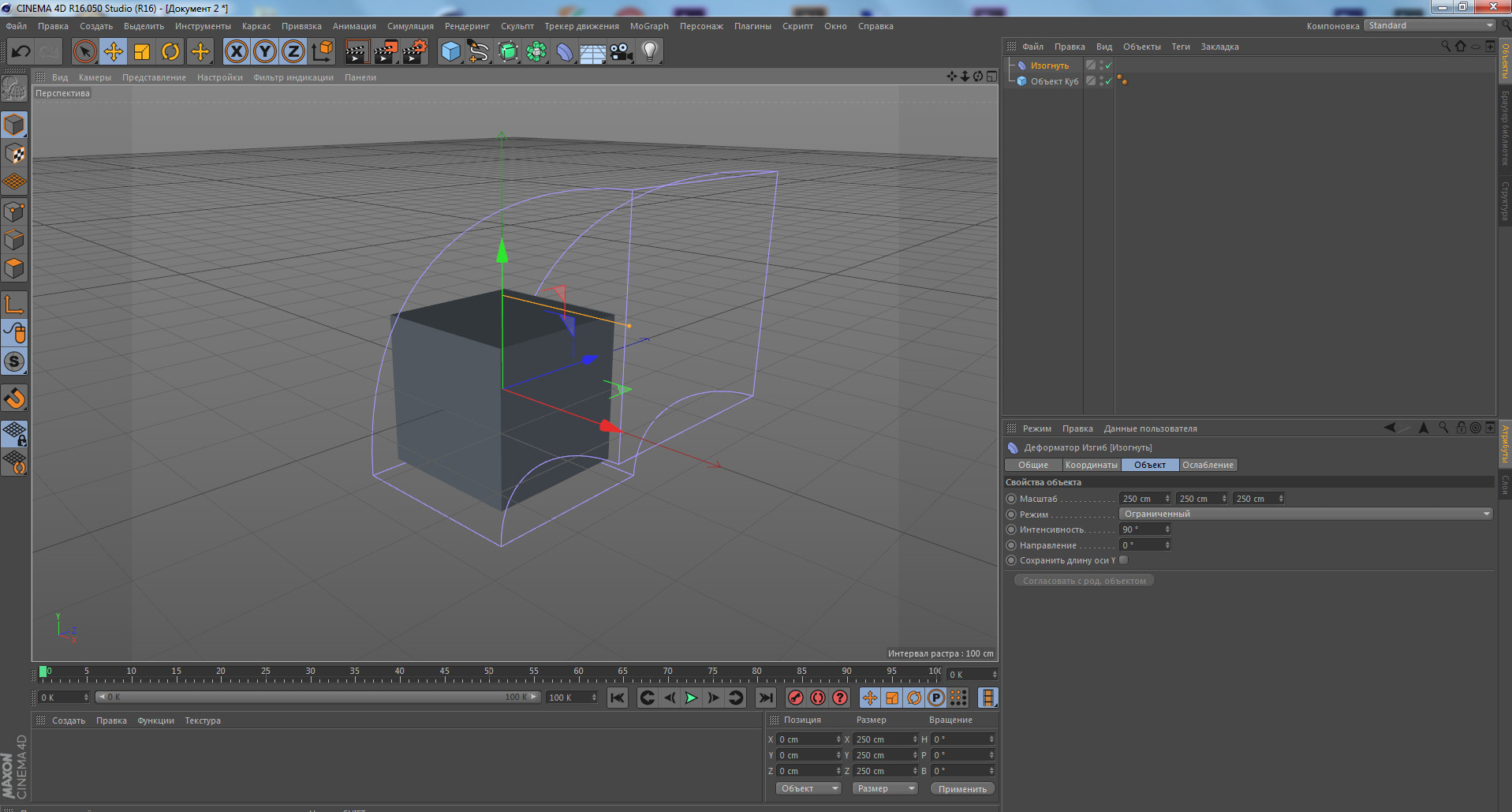Open the generators green cube icon
Screen dimensions: 1512x812
pos(508,52)
